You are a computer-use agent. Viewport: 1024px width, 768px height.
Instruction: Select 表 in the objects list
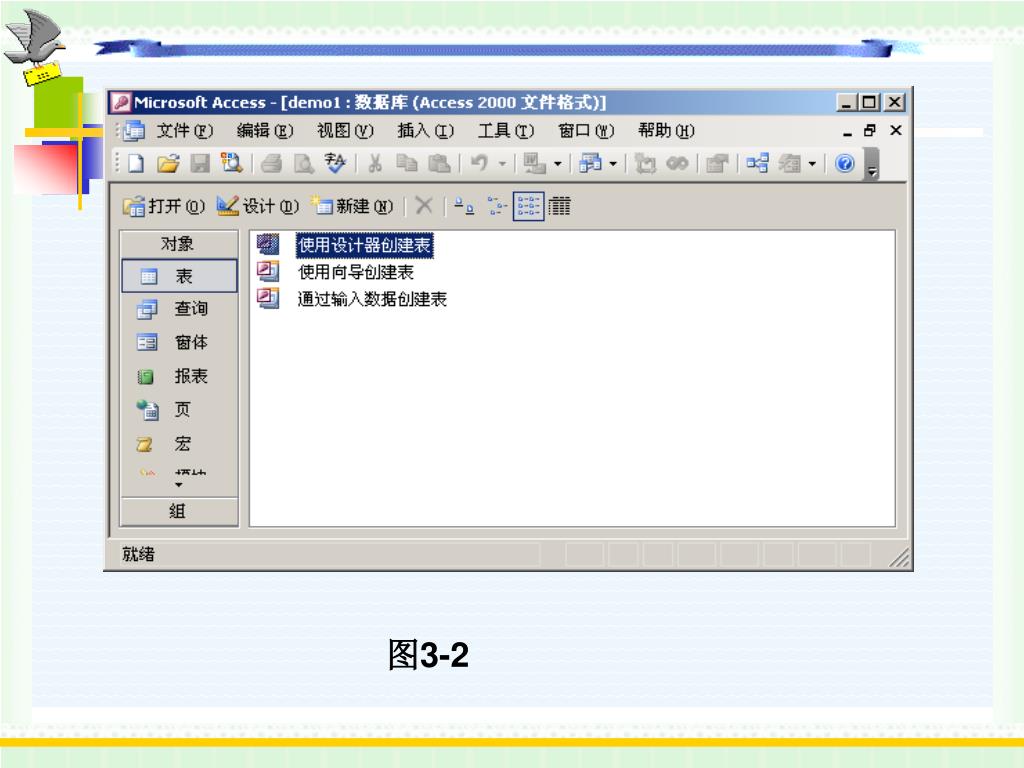tap(179, 276)
